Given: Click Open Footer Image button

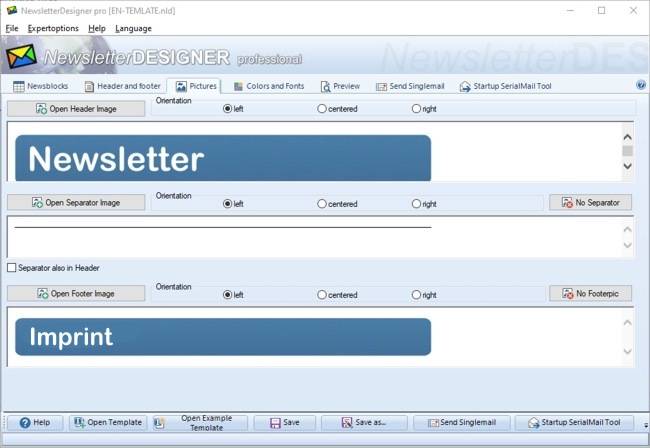Looking at the screenshot, I should (76, 293).
